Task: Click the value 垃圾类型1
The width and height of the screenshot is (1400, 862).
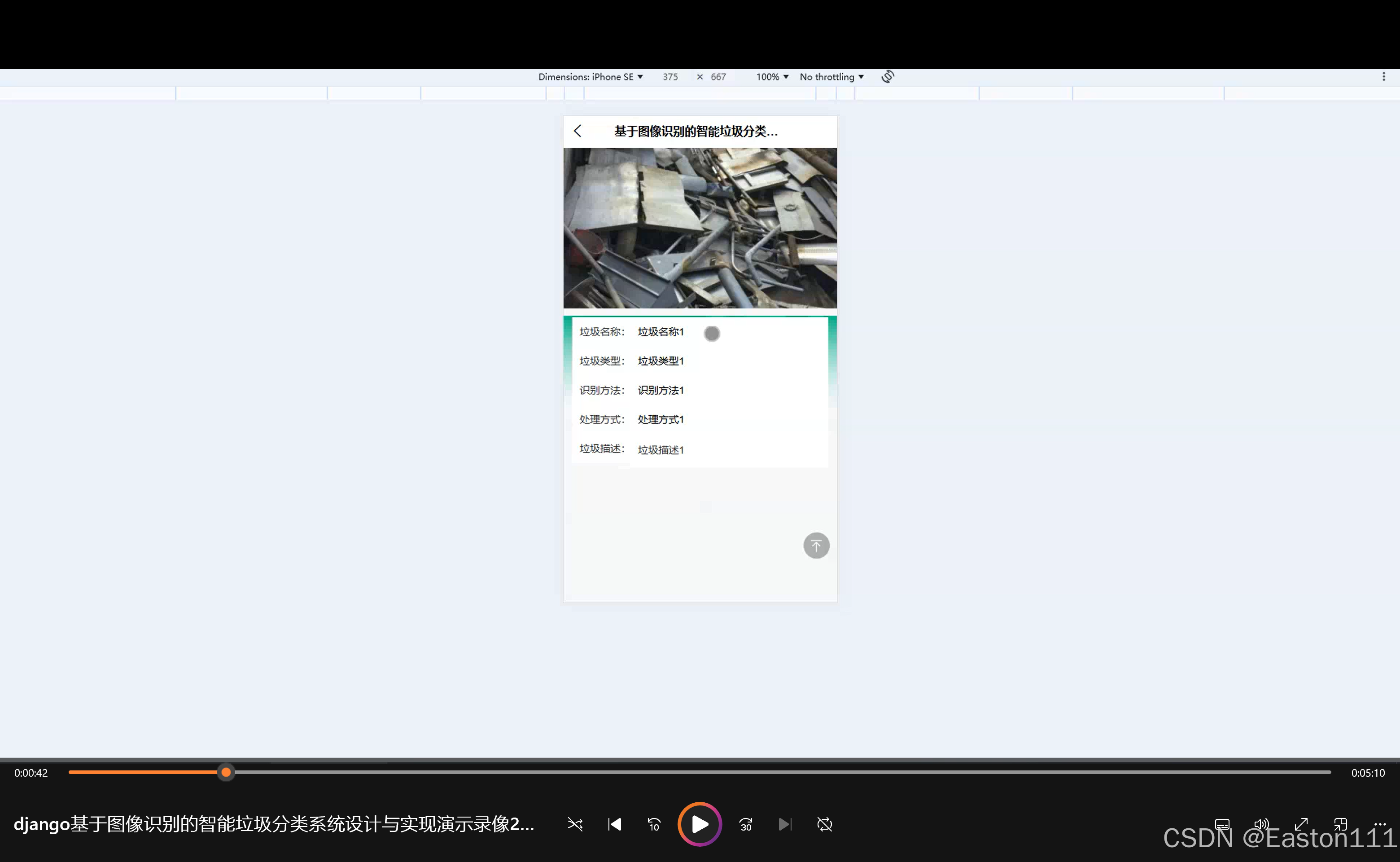Action: (x=661, y=361)
